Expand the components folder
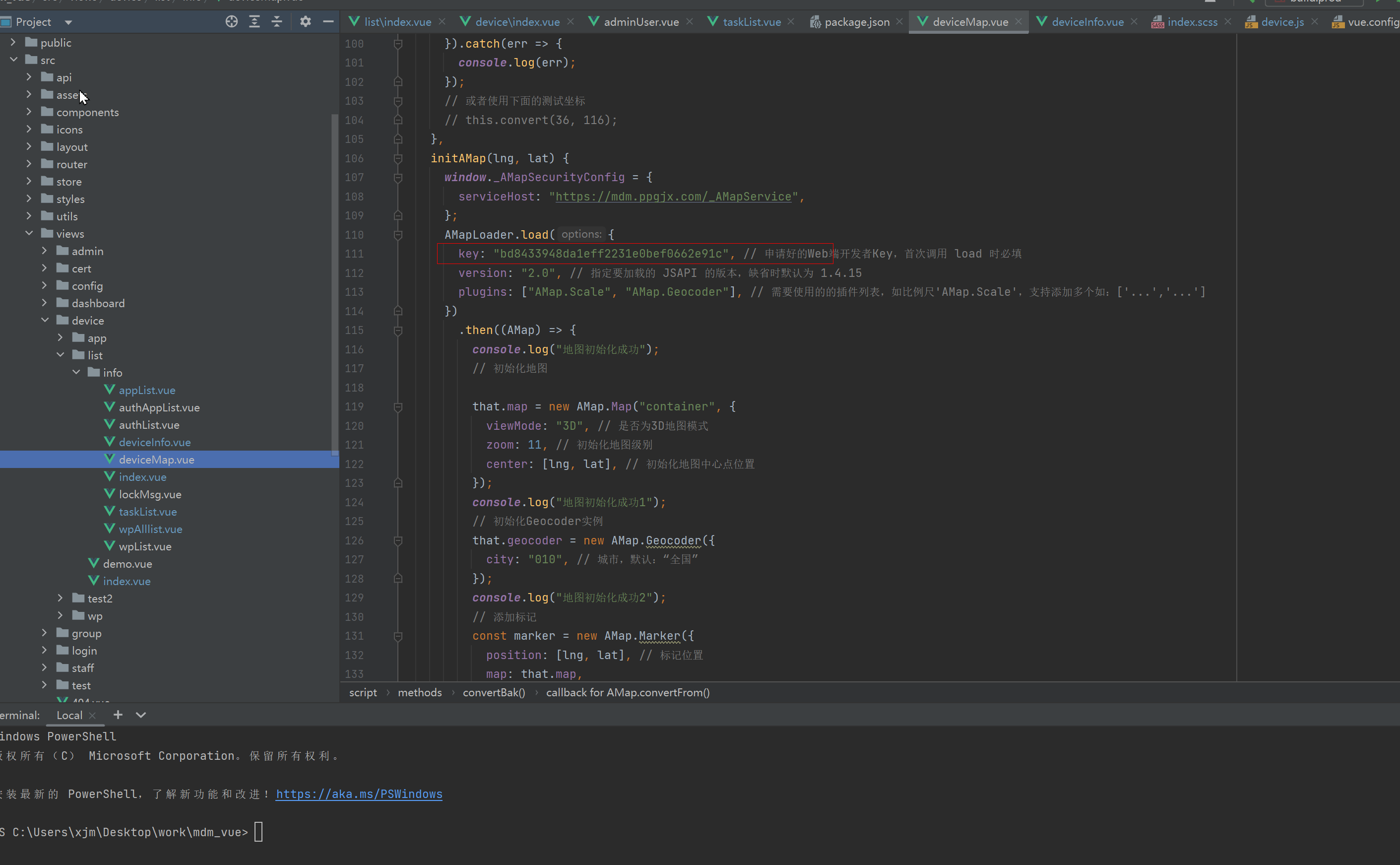1400x865 pixels. [29, 112]
